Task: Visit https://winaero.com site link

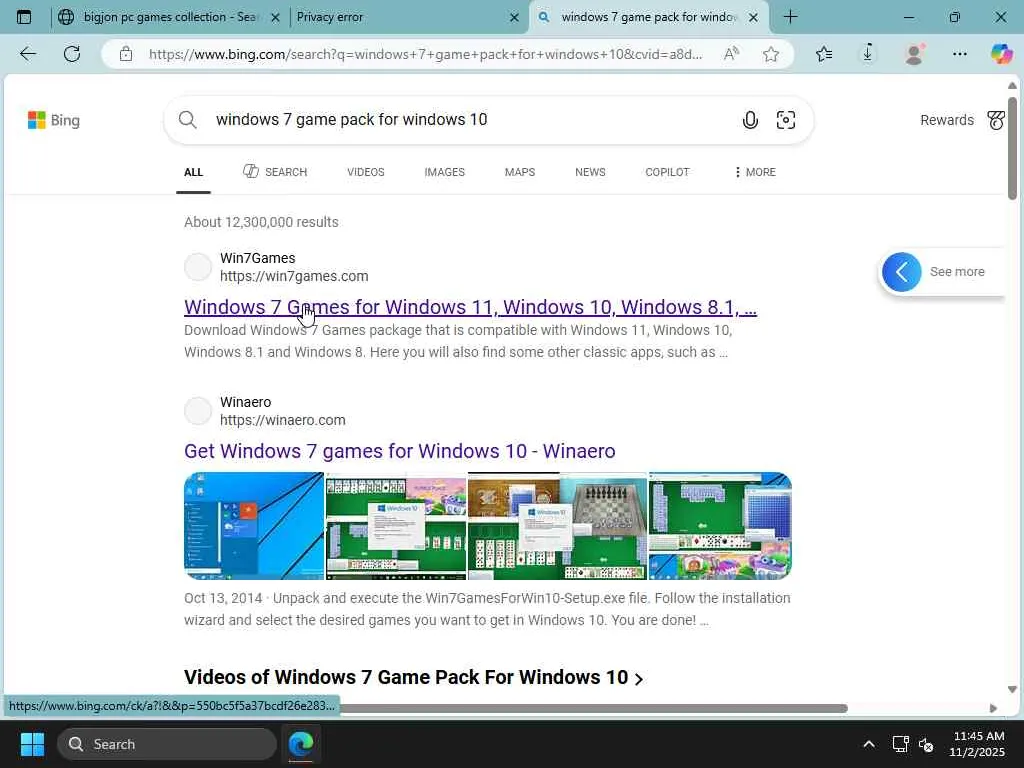Action: [x=283, y=421]
